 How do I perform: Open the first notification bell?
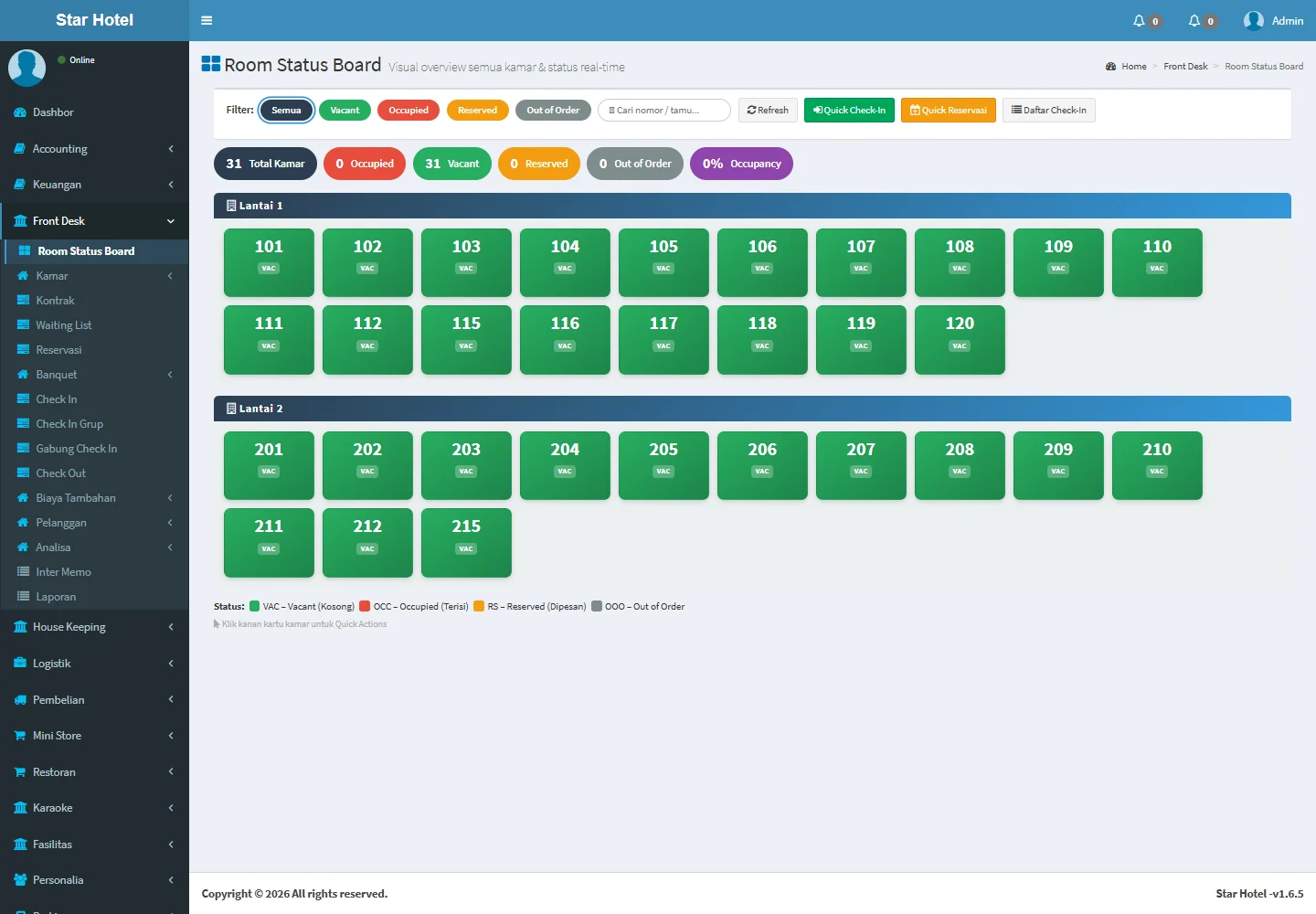[1139, 21]
